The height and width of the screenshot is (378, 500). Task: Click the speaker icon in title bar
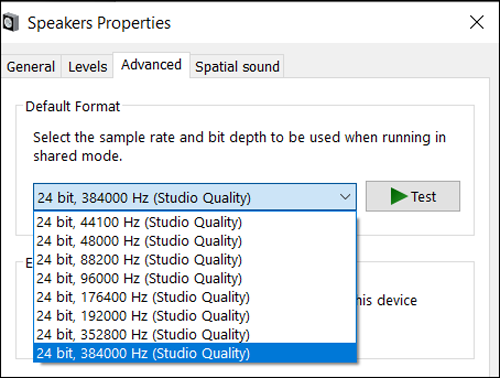(10, 22)
